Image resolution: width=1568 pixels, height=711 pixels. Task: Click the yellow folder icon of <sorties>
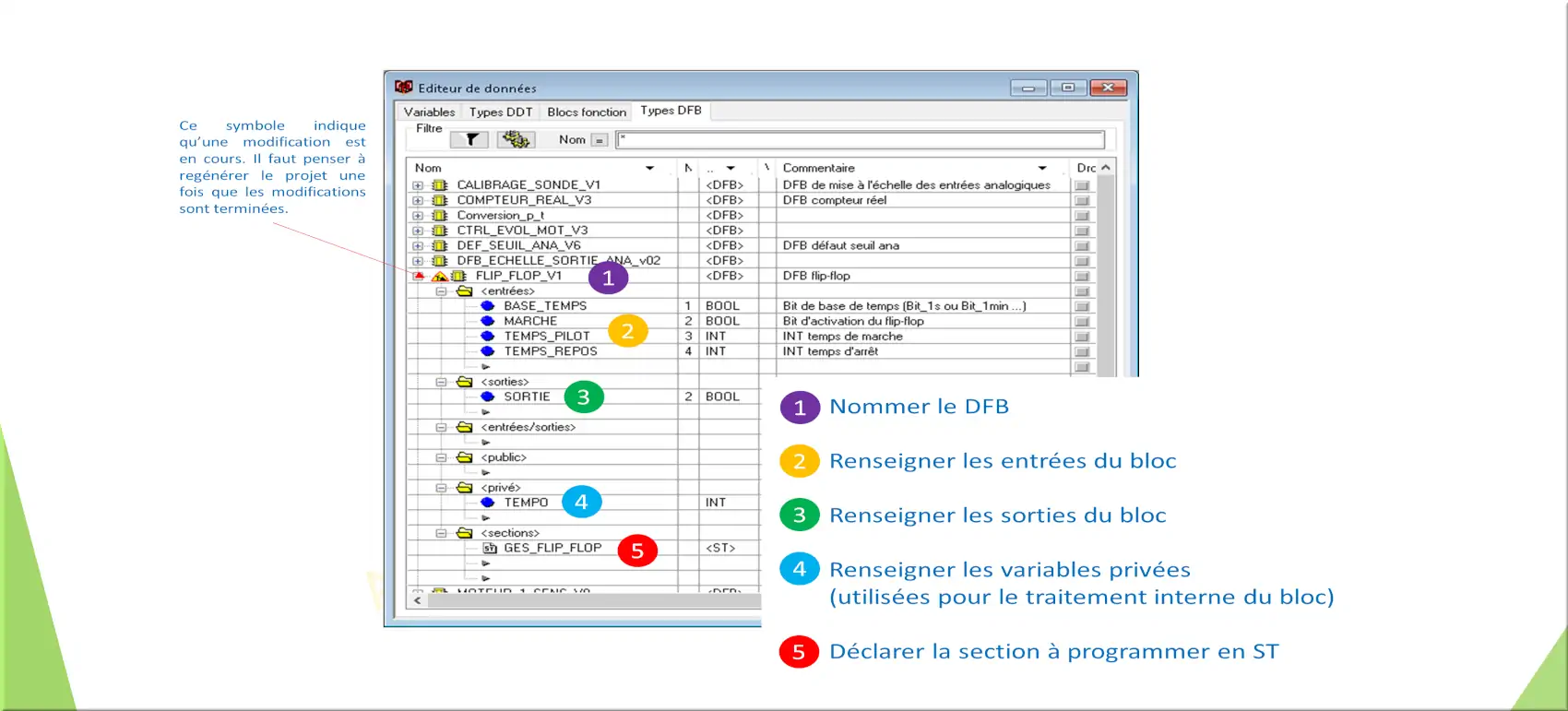point(465,382)
